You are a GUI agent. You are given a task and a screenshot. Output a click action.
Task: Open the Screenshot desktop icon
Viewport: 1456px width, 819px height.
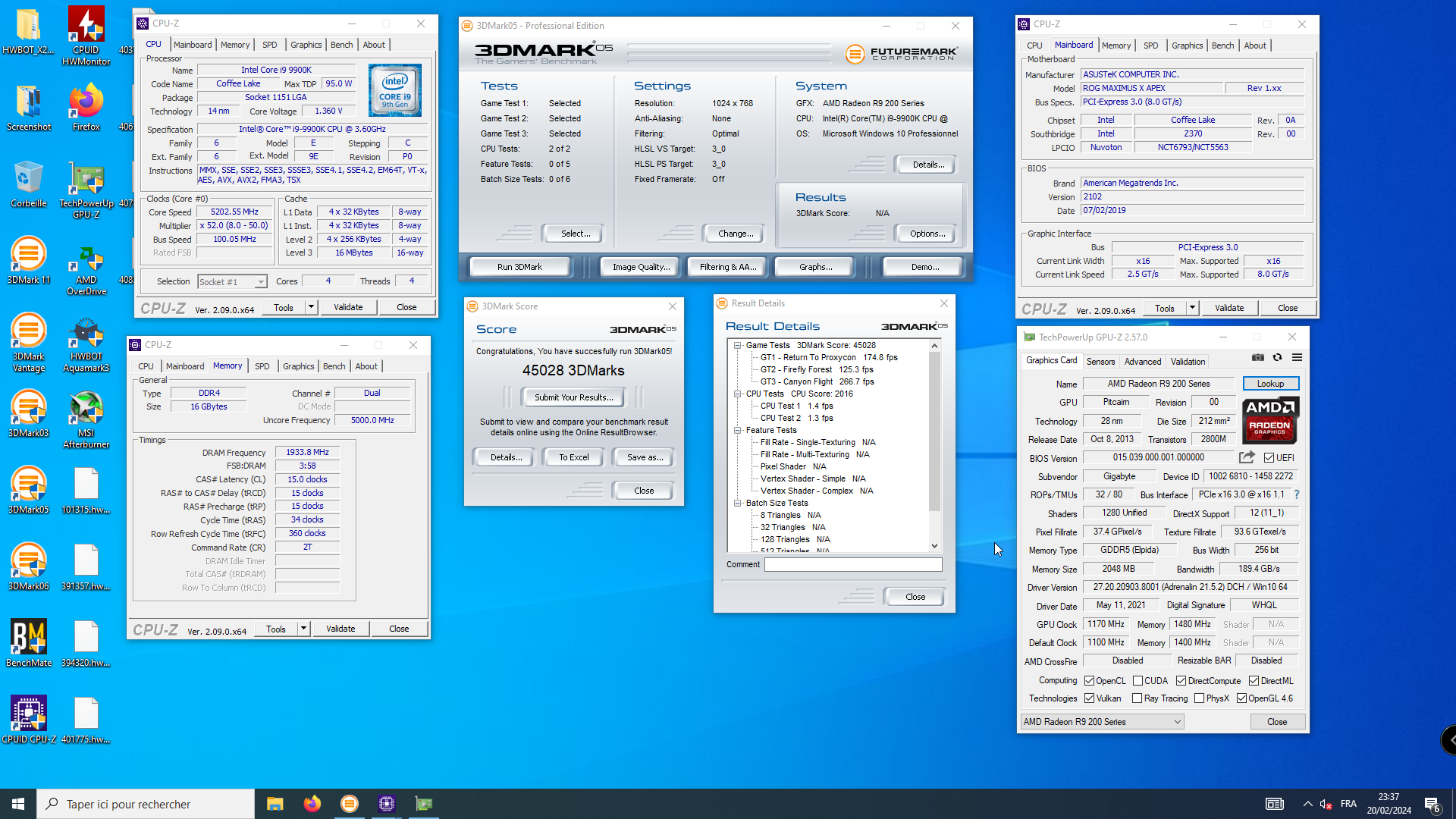29,108
